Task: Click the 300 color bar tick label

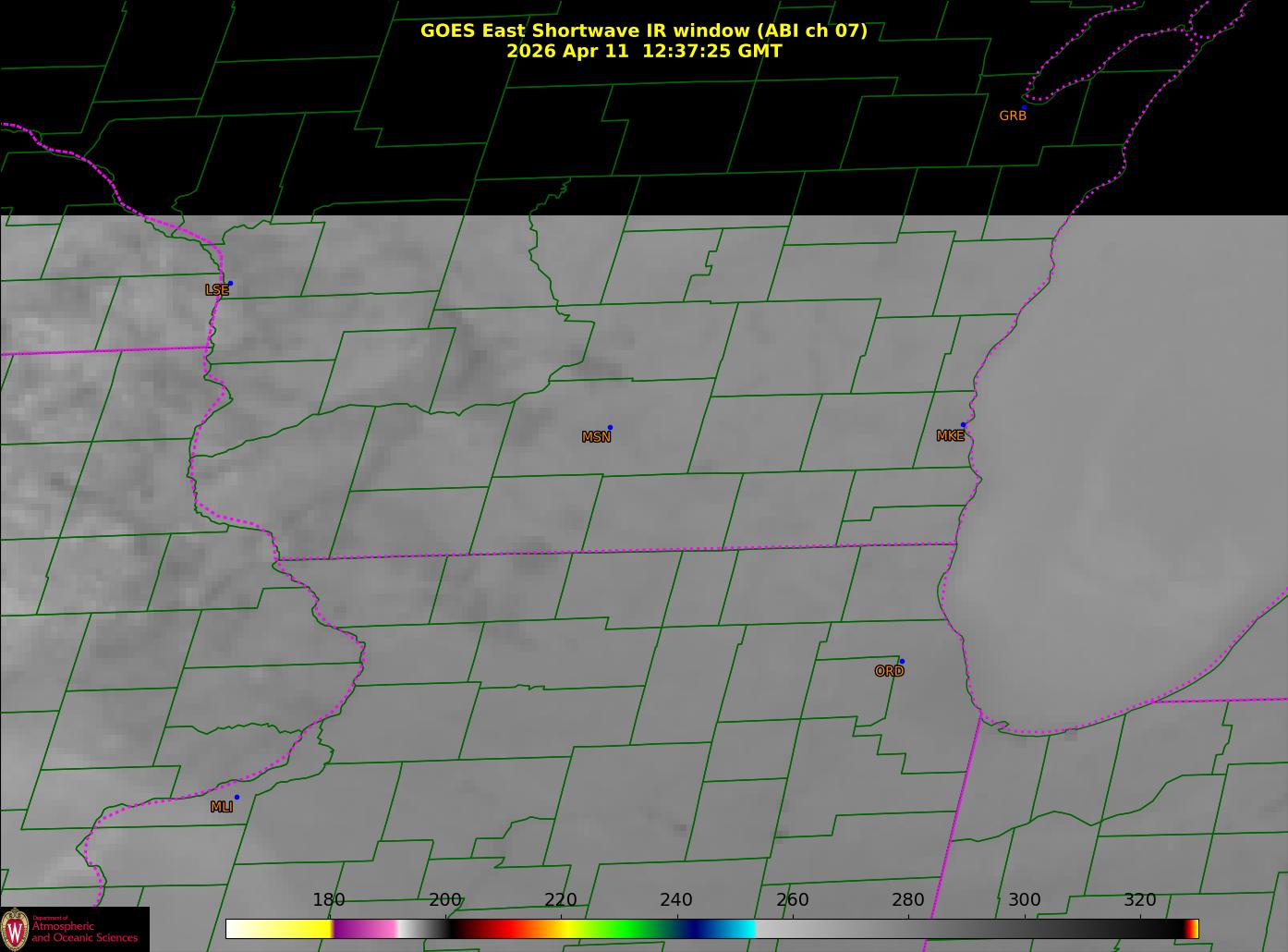Action: tap(1024, 900)
